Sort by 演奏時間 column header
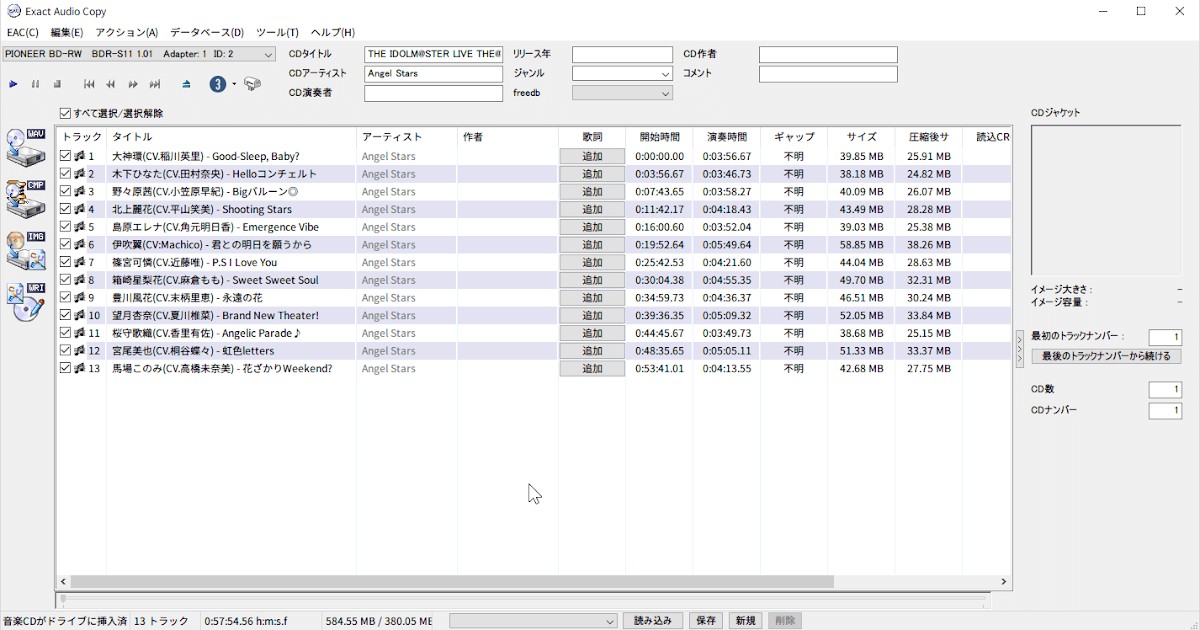The width and height of the screenshot is (1200, 630). (726, 137)
